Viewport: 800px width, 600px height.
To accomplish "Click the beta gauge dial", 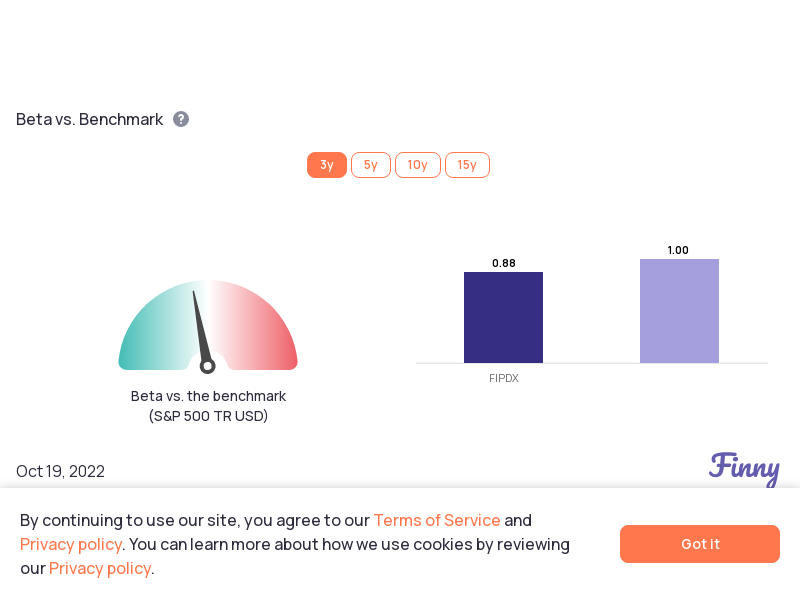I will (208, 325).
